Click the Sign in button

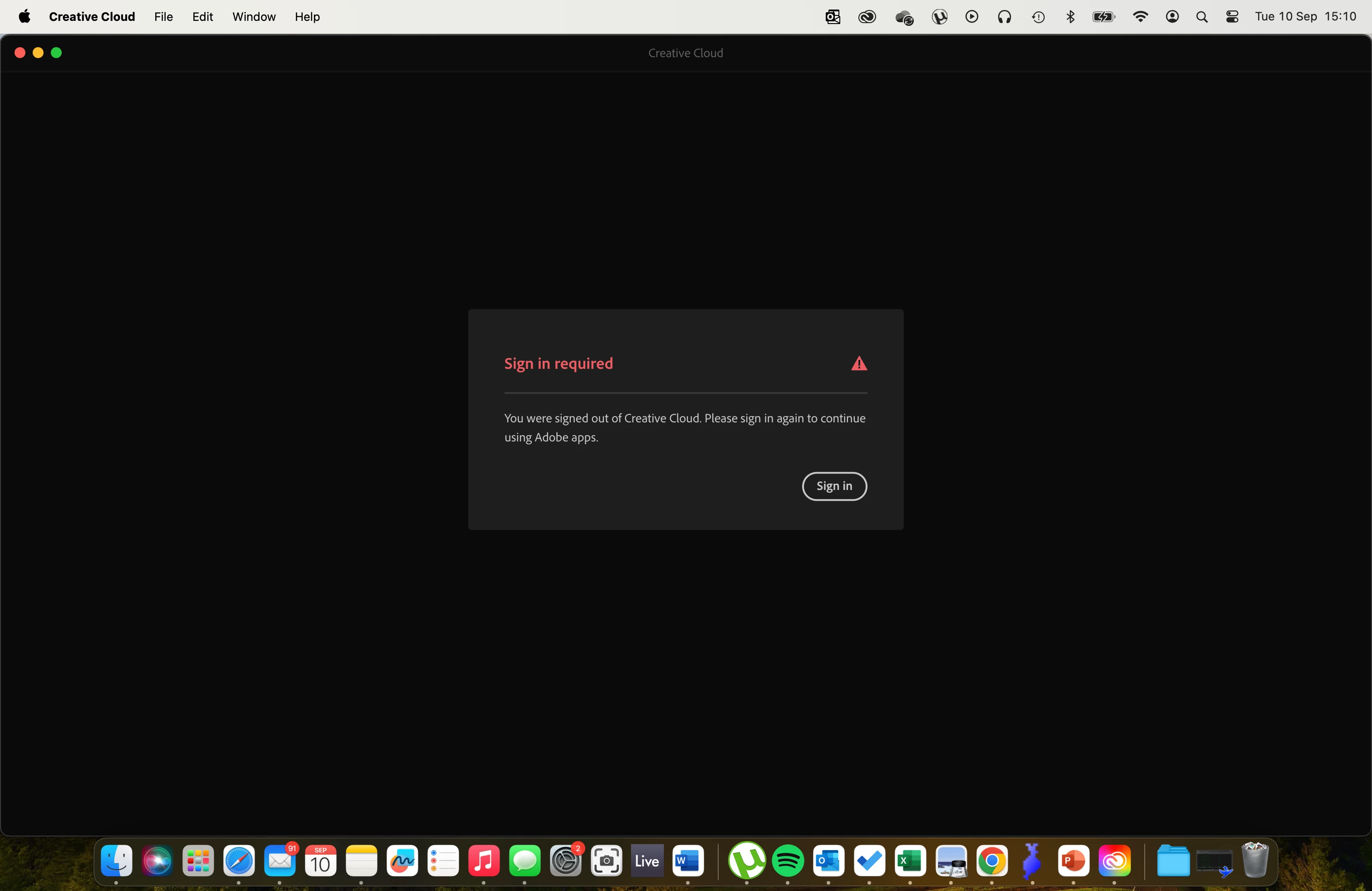click(x=834, y=486)
